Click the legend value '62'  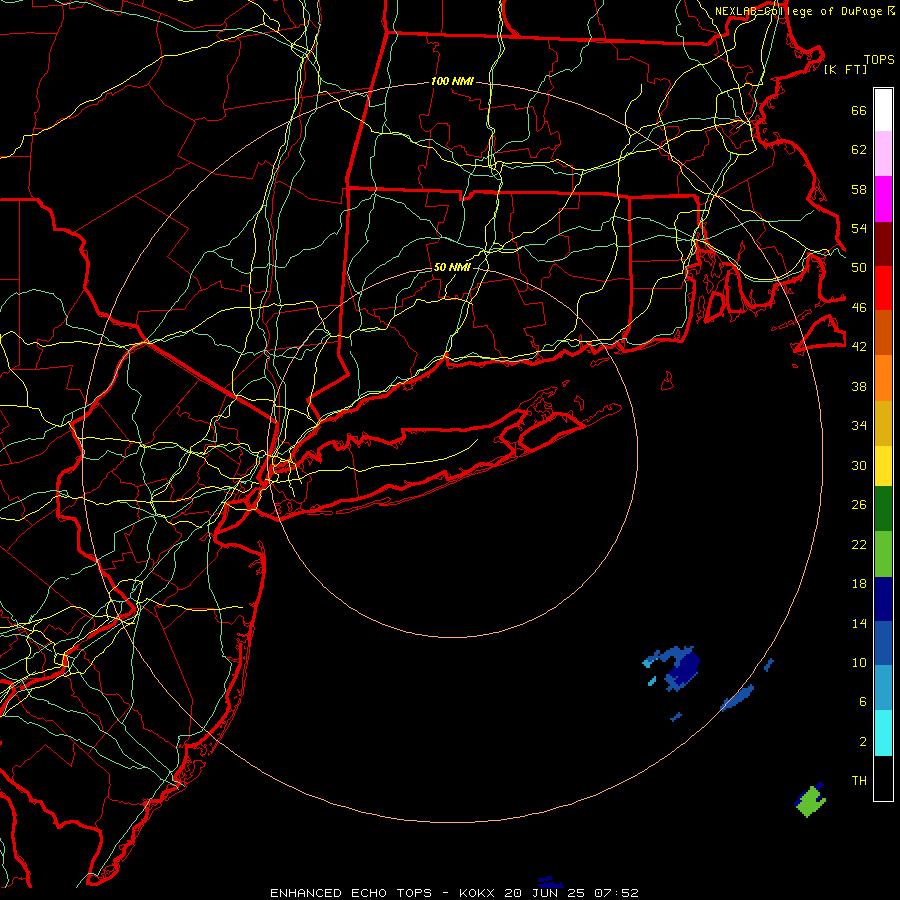[859, 150]
